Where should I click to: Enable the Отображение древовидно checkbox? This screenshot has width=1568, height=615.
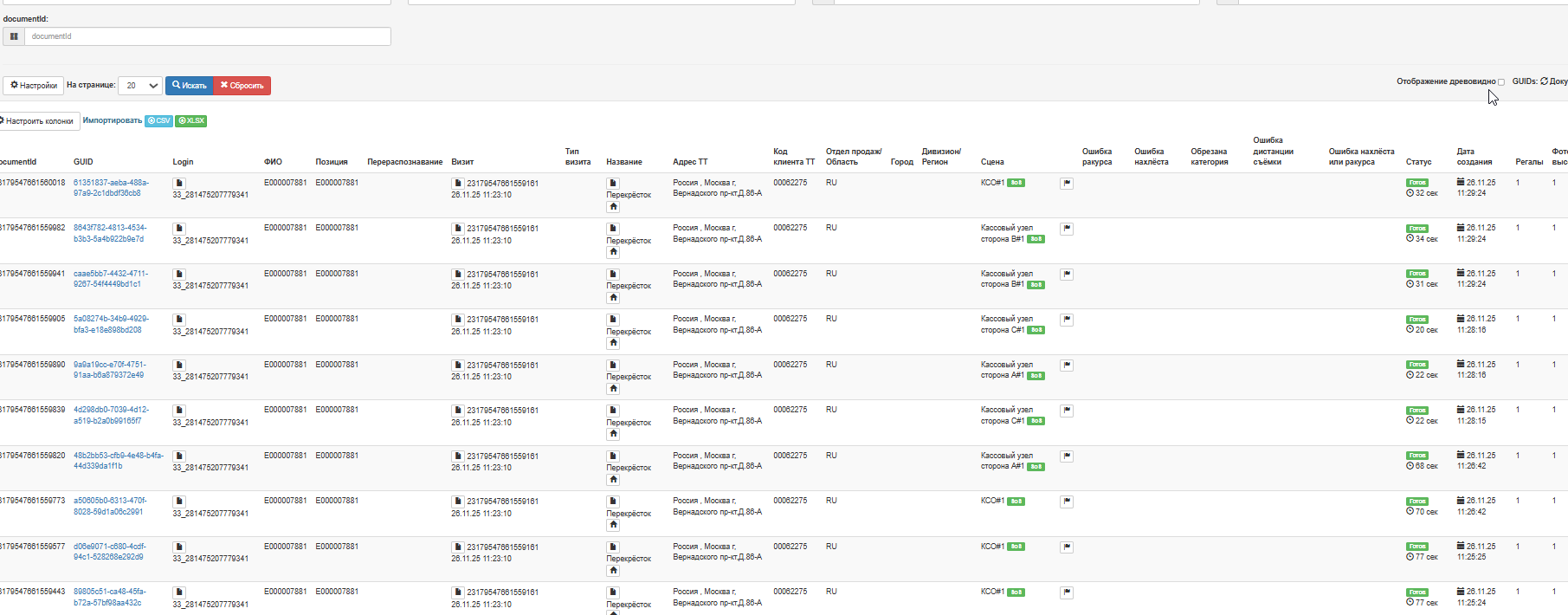pos(1501,82)
